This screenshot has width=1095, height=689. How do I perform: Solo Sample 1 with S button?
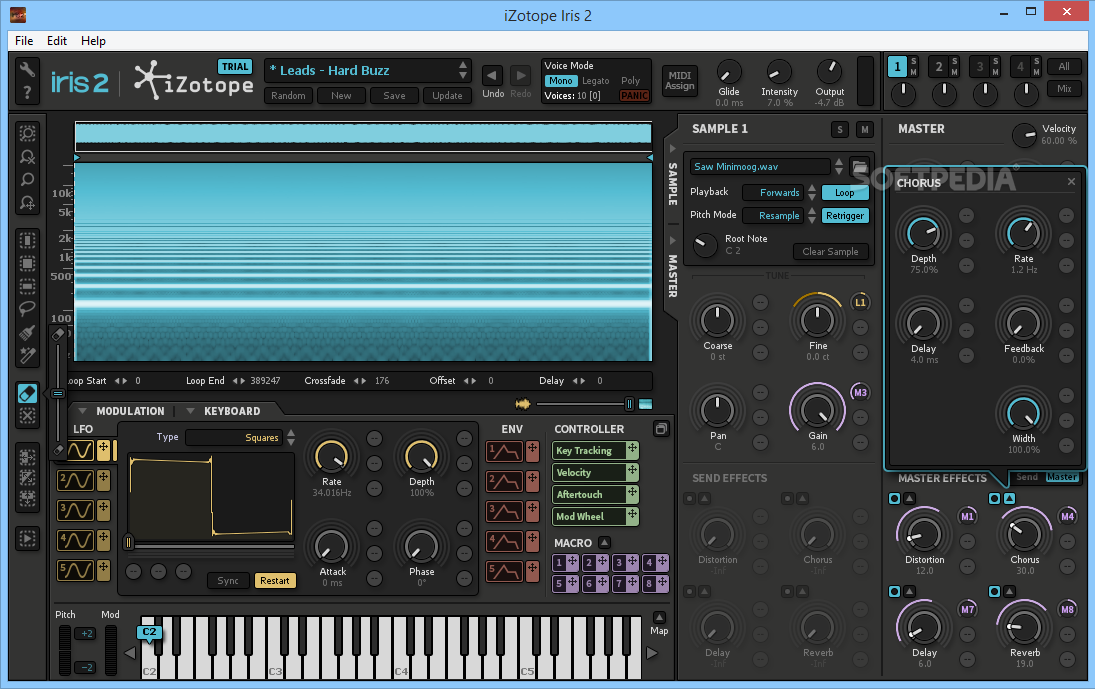tap(840, 129)
